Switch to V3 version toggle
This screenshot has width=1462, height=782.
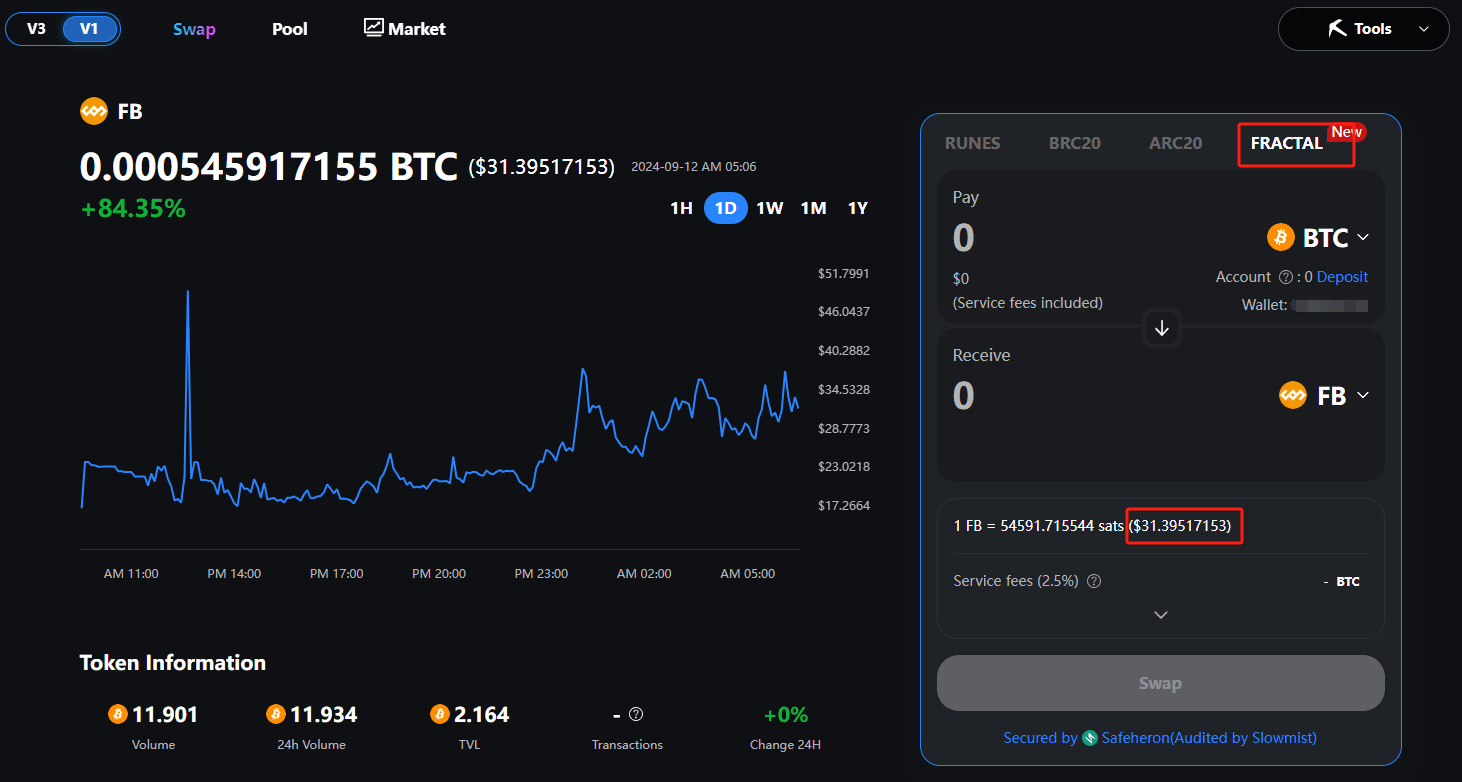click(x=36, y=29)
